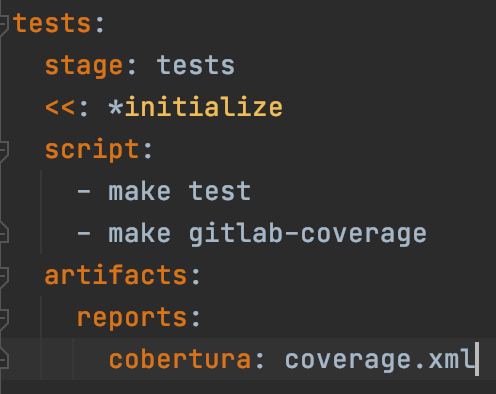
Task: Click the script key
Action: pyautogui.click(x=92, y=150)
